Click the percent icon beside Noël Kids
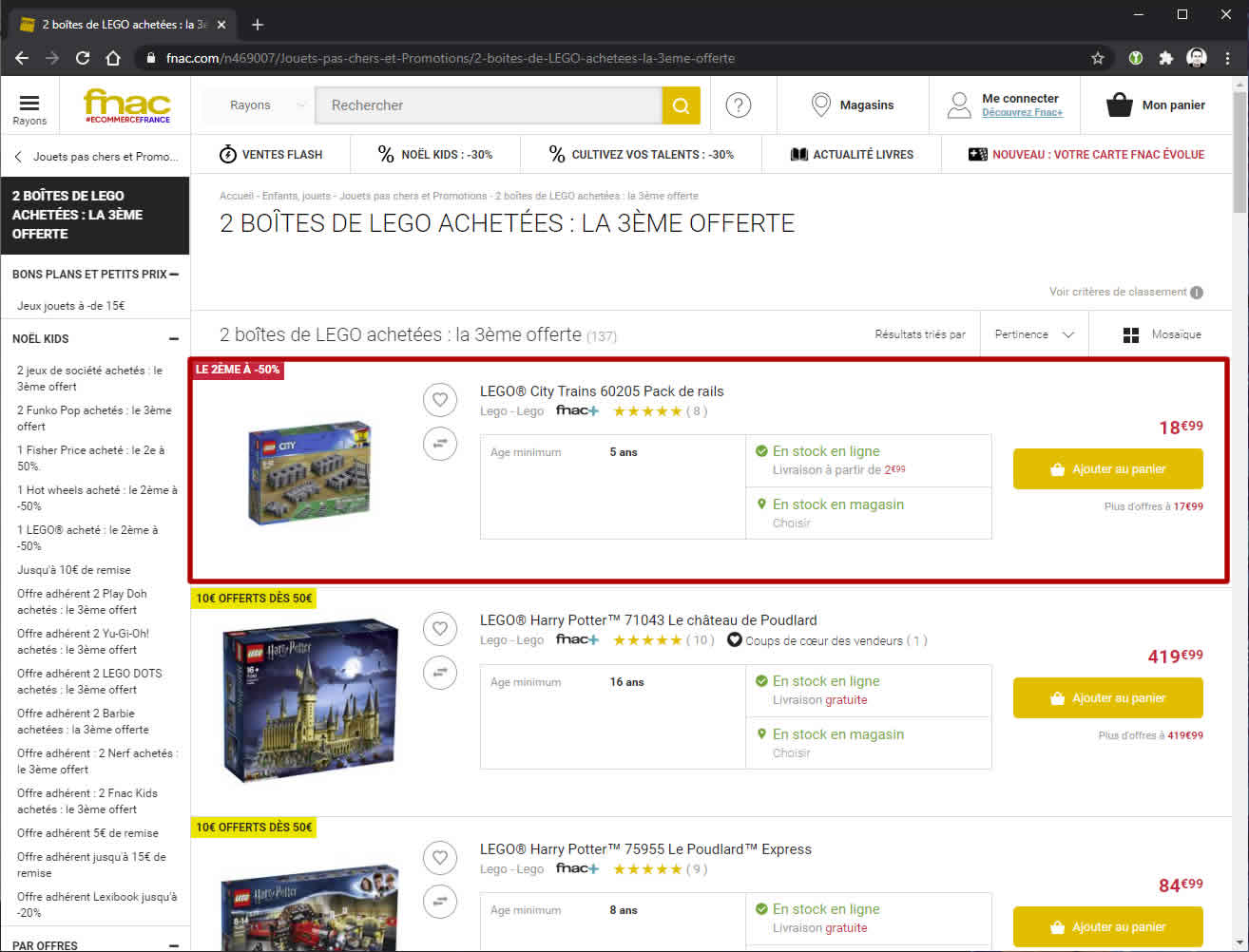1249x952 pixels. [386, 154]
